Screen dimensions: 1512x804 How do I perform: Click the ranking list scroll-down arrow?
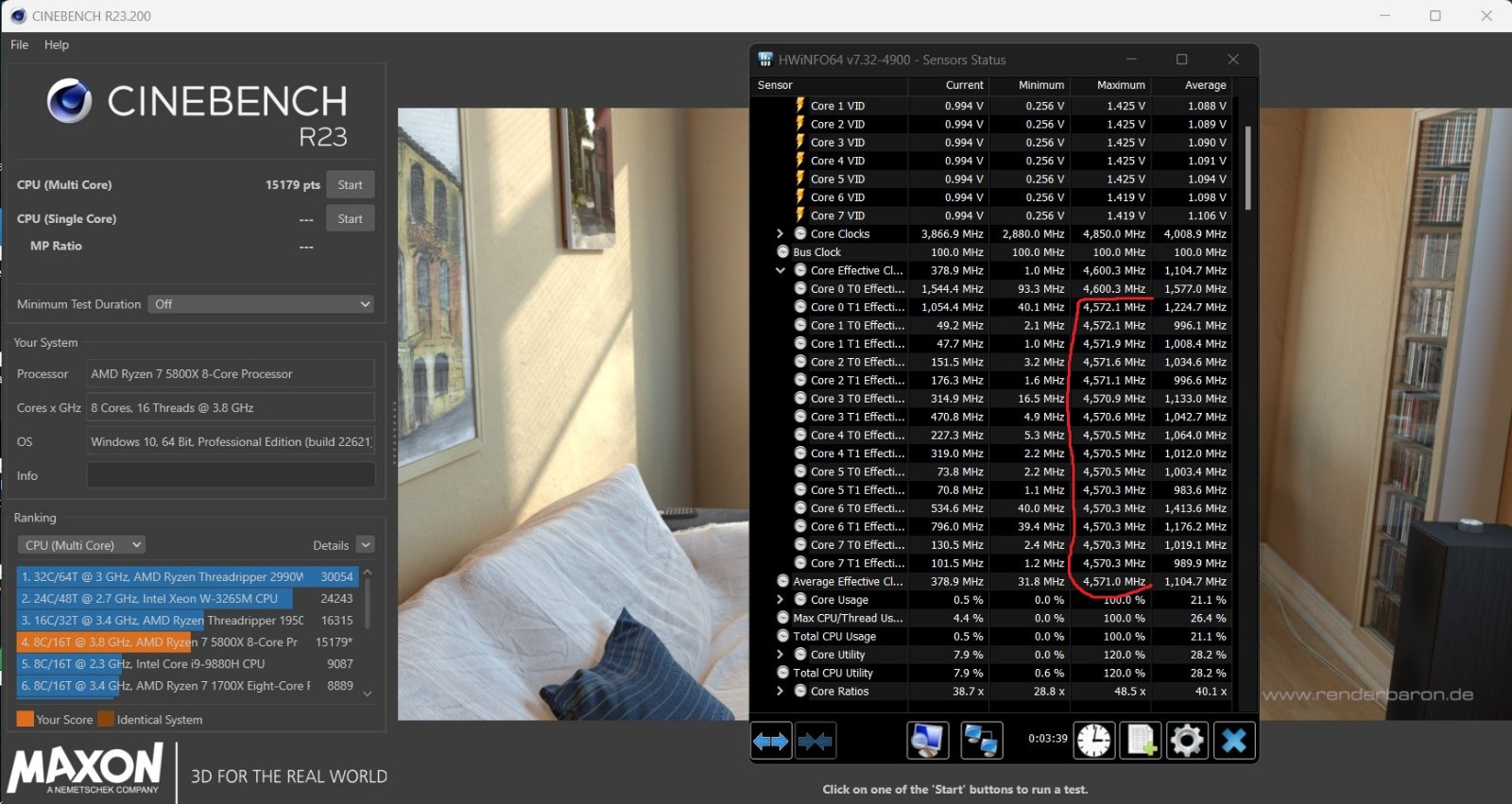pyautogui.click(x=368, y=693)
